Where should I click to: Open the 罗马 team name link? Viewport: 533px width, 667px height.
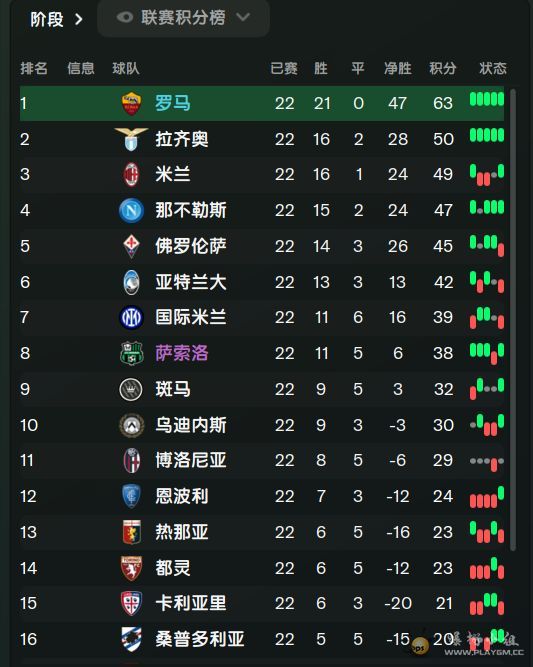[x=173, y=103]
